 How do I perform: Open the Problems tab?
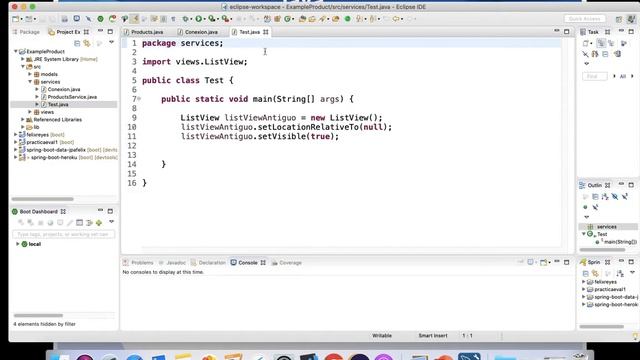point(138,263)
